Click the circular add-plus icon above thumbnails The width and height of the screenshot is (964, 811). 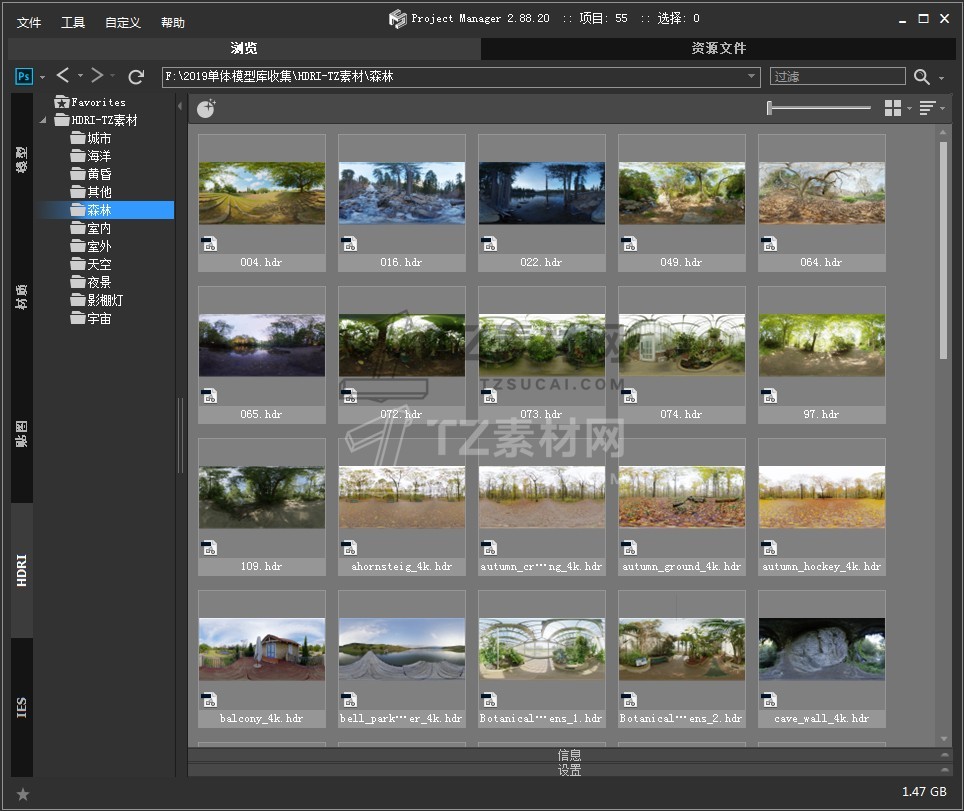click(x=206, y=108)
